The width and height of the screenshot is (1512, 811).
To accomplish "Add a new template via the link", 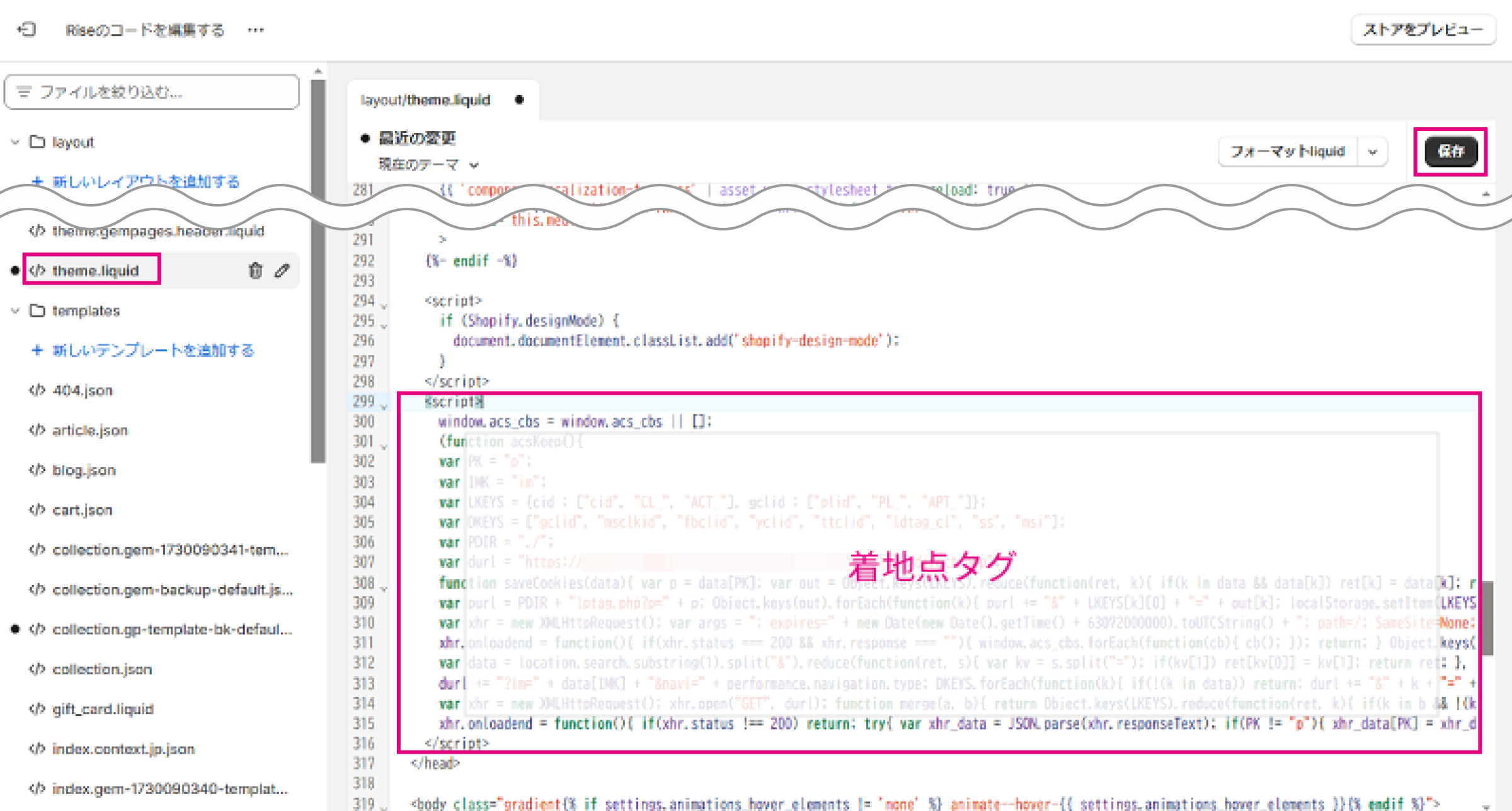I will (x=153, y=350).
